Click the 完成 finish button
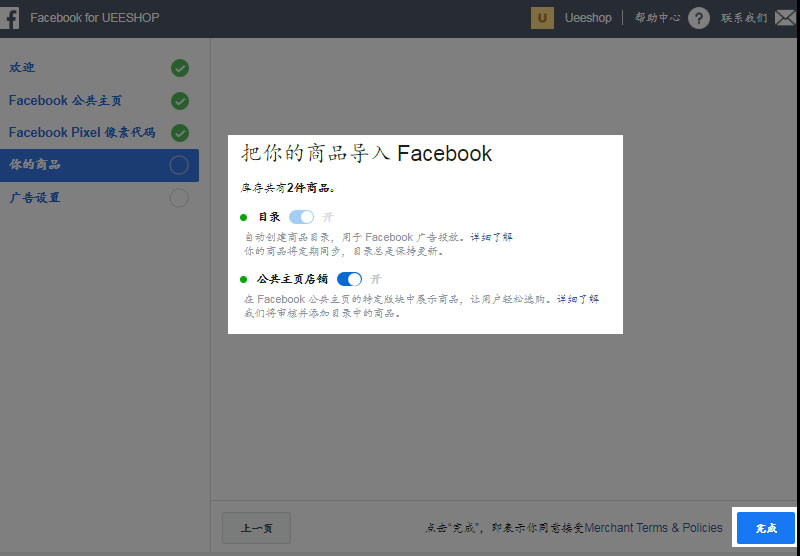The width and height of the screenshot is (800, 556). [766, 528]
